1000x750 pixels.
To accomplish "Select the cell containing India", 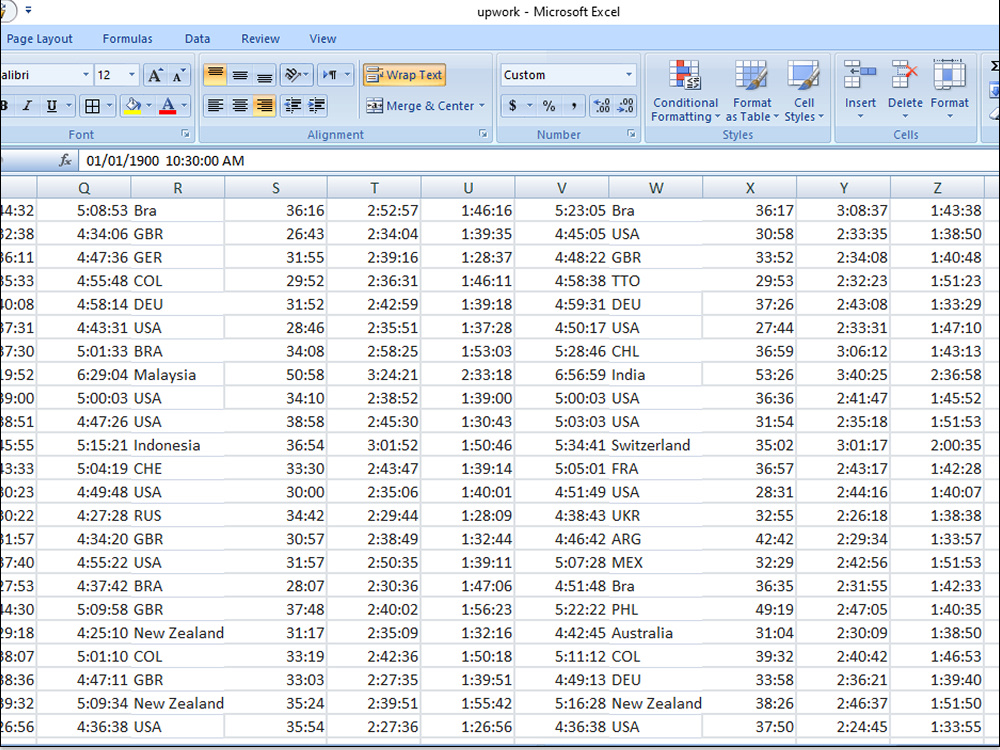I will click(x=656, y=375).
